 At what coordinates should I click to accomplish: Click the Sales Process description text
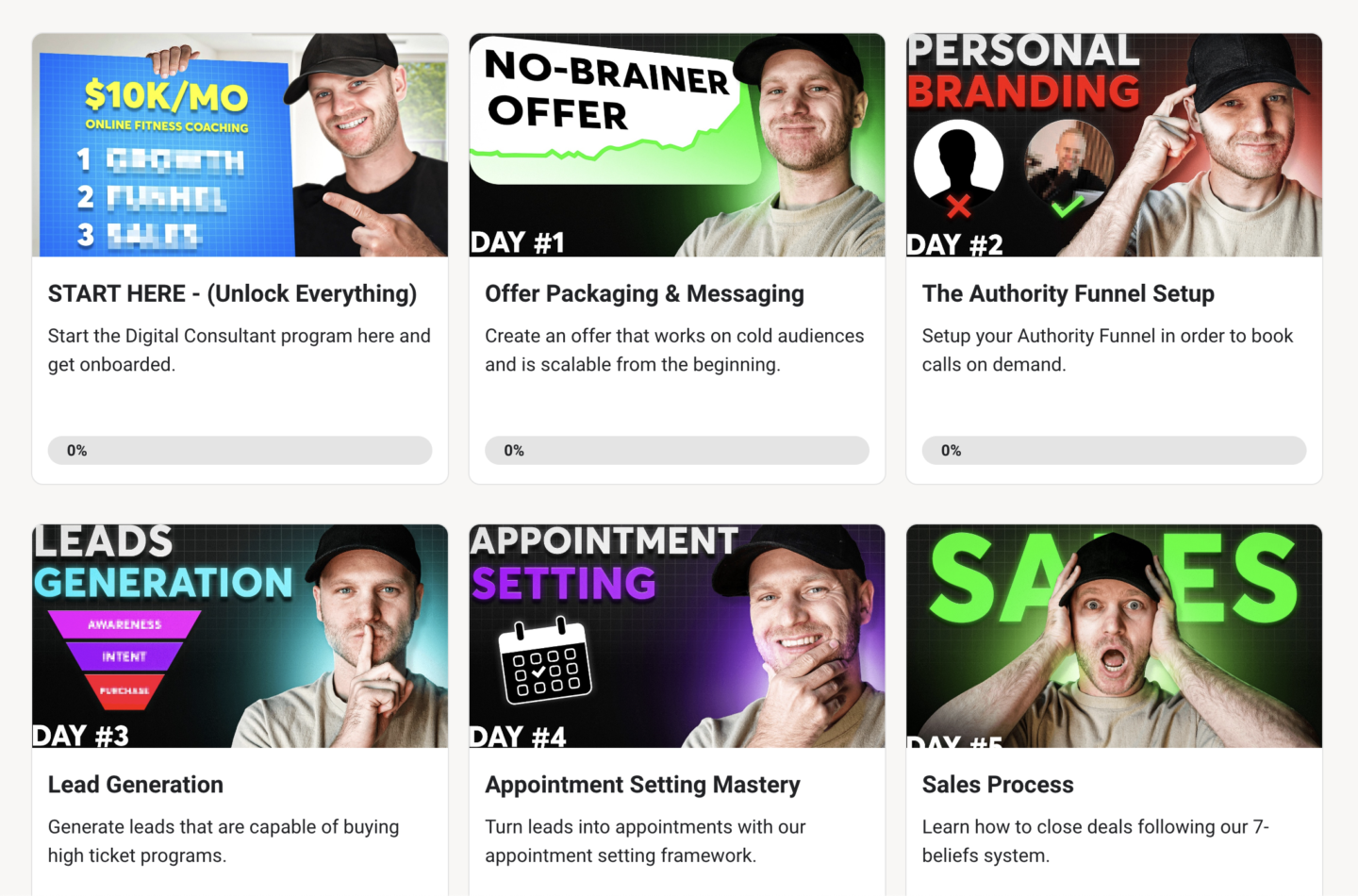(x=1095, y=841)
